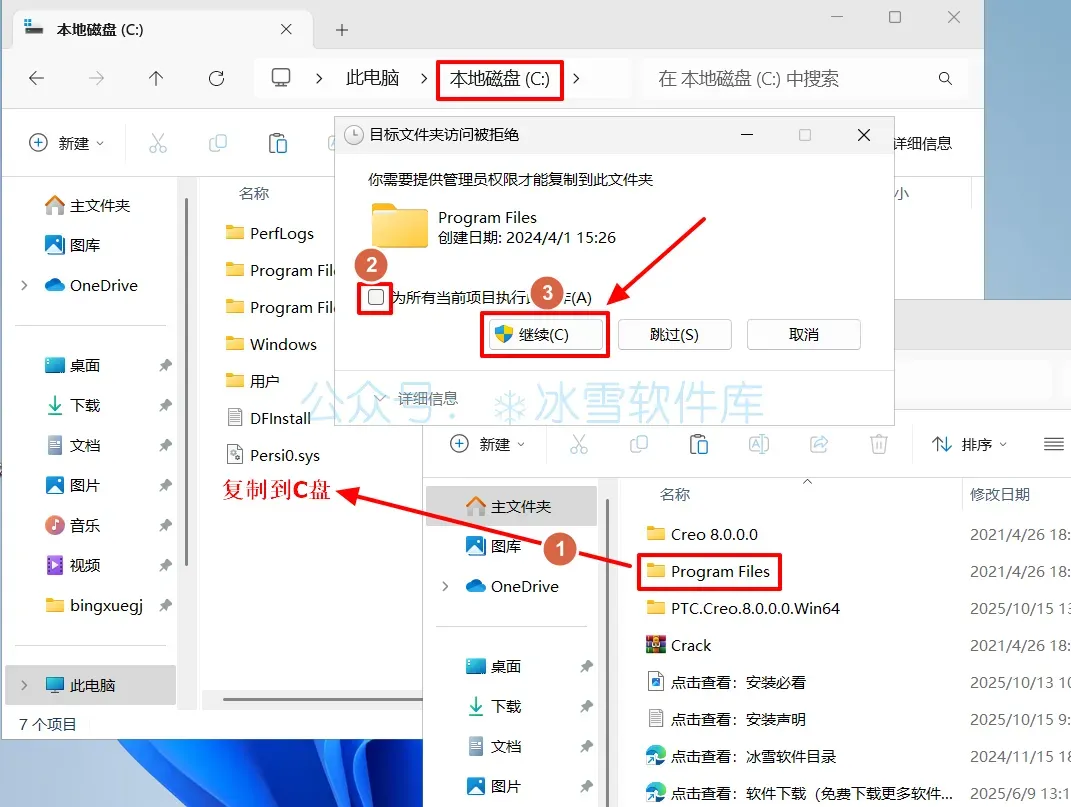
Task: Expand 此电脑 in C: drive sidebar
Action: 24,685
